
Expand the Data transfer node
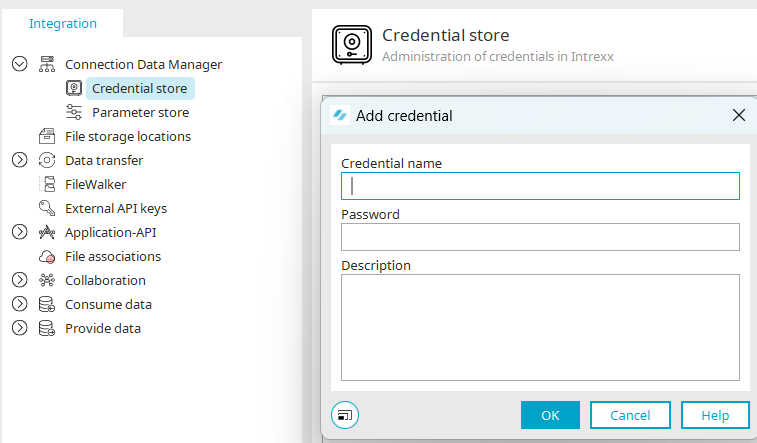(x=19, y=160)
